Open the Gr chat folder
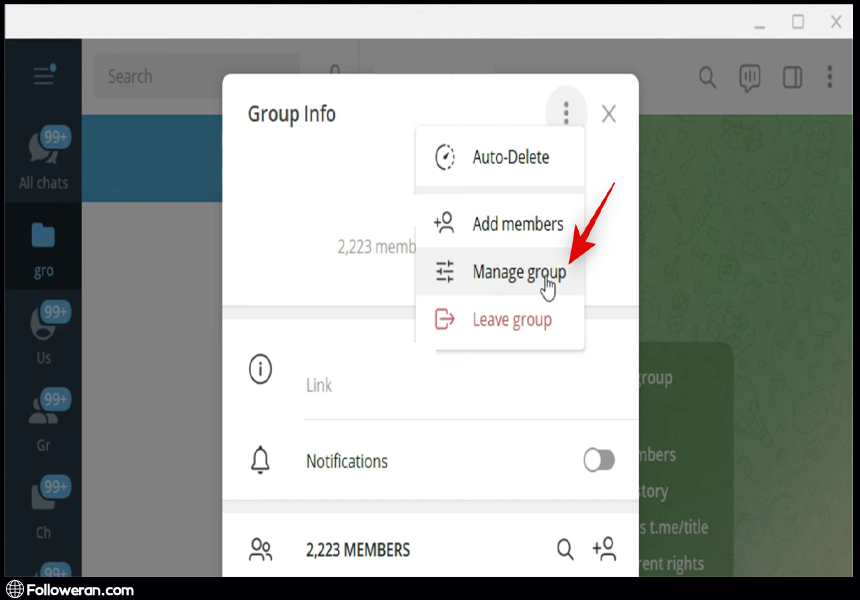This screenshot has width=860, height=600. point(43,422)
